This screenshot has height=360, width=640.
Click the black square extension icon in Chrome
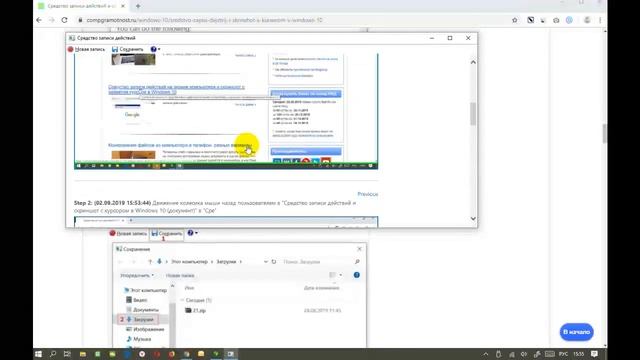[x=531, y=20]
